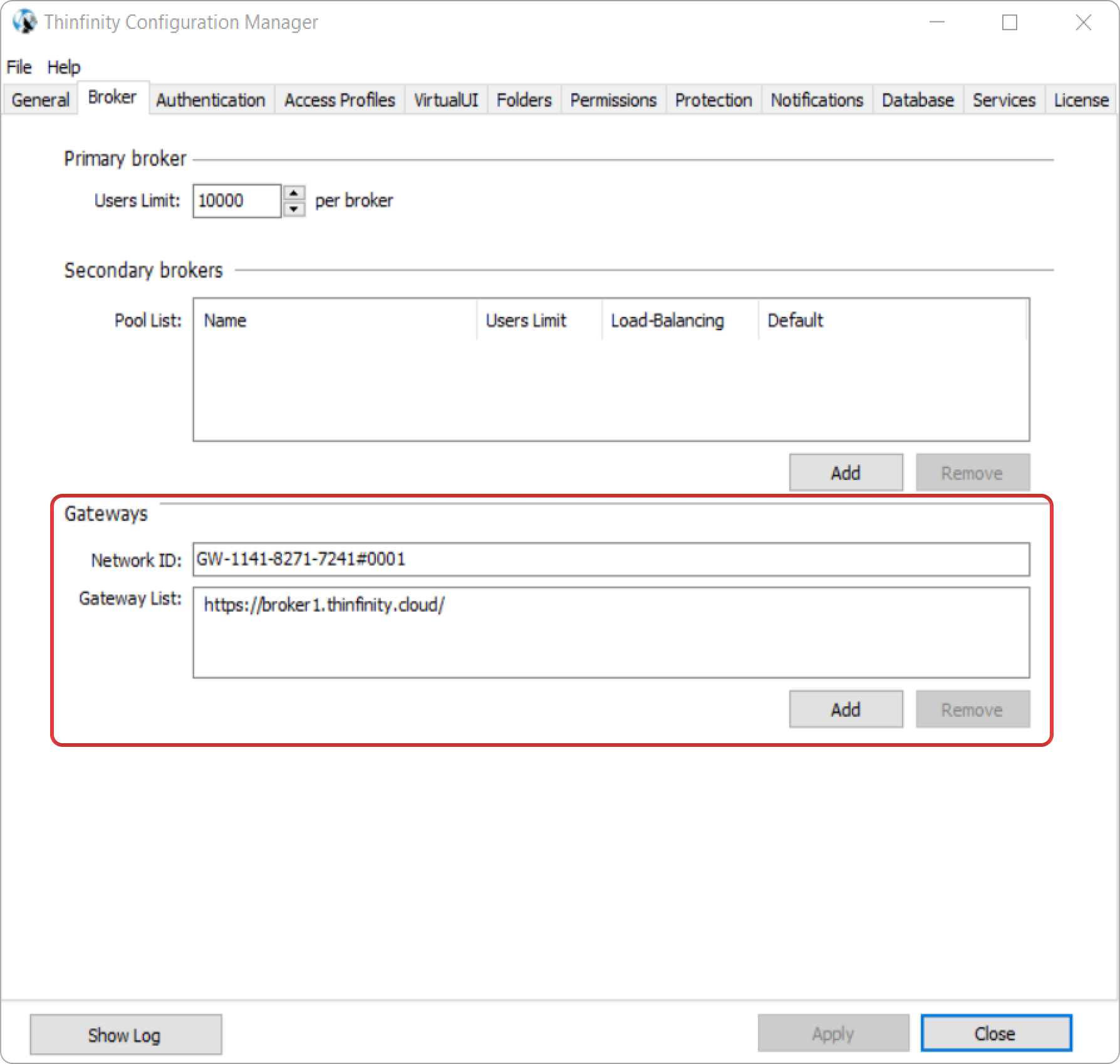Switch to the Authentication tab
This screenshot has width=1120, height=1064.
click(211, 100)
